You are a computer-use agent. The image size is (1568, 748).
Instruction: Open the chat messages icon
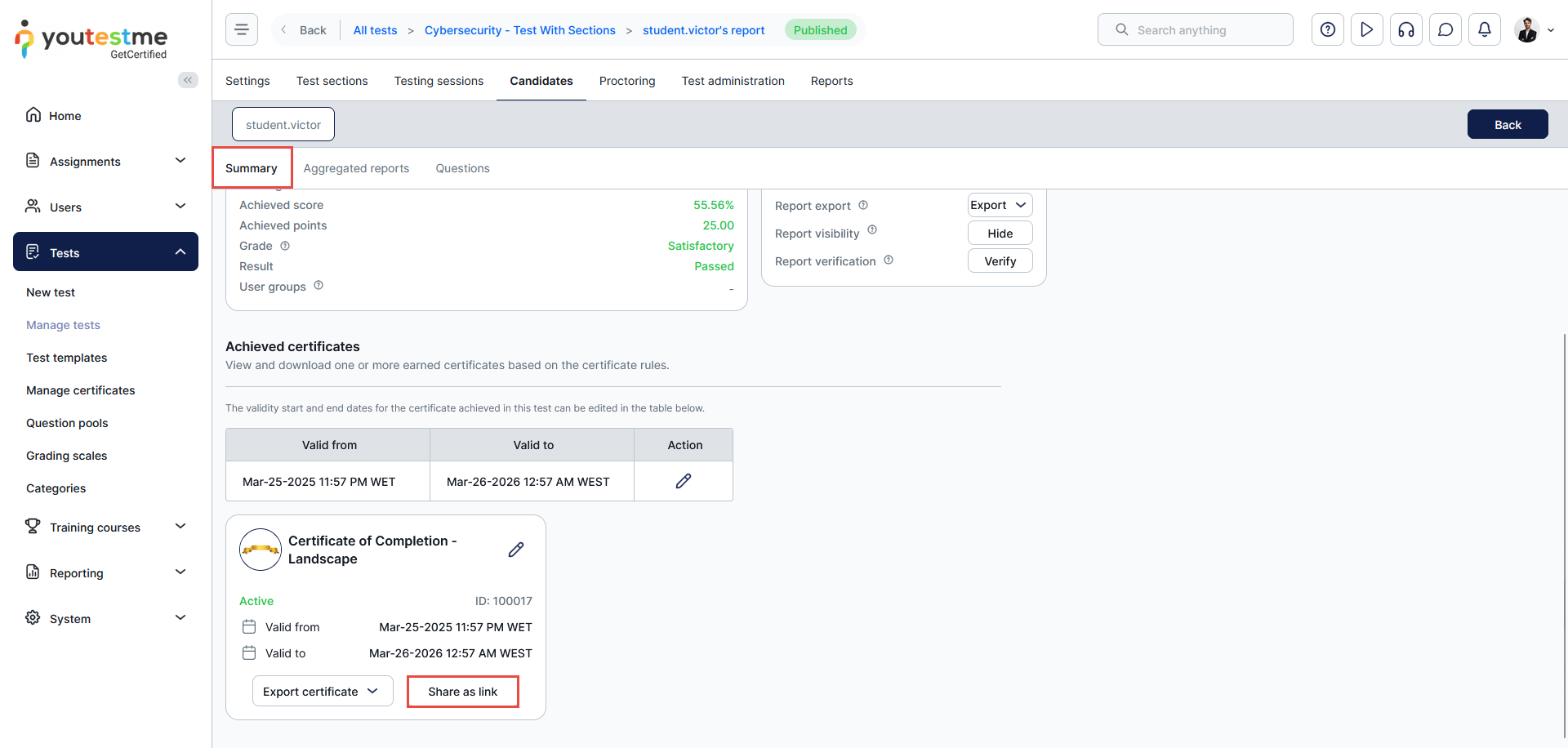point(1445,30)
